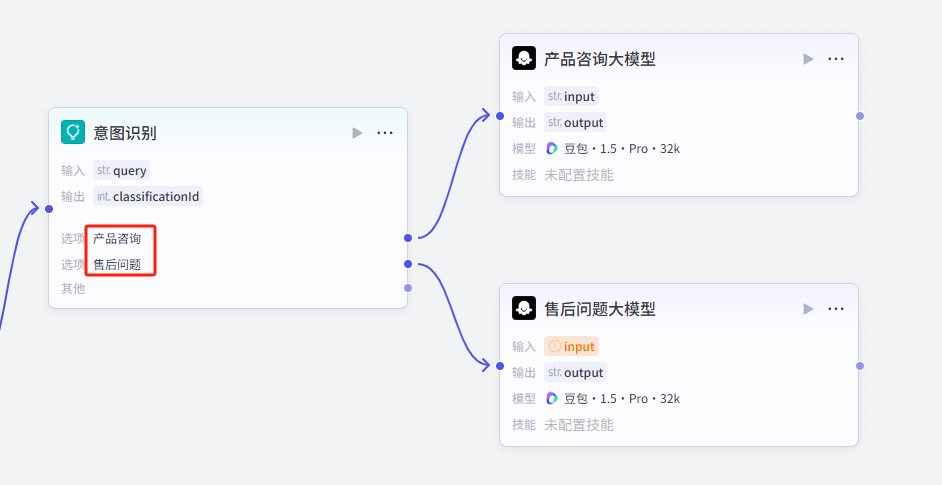This screenshot has height=485, width=942.
Task: Click the str.query input parameter tag
Action: pyautogui.click(x=122, y=171)
